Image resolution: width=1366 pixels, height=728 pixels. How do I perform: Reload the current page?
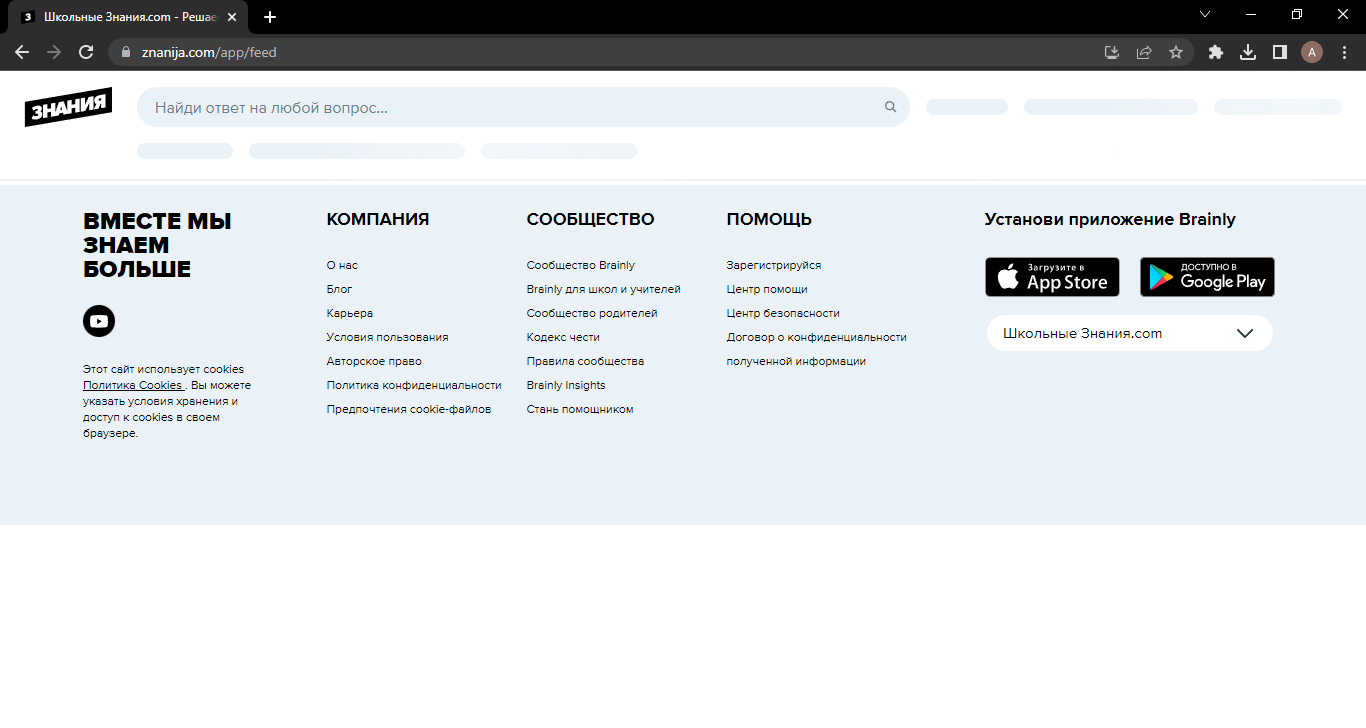[x=86, y=52]
